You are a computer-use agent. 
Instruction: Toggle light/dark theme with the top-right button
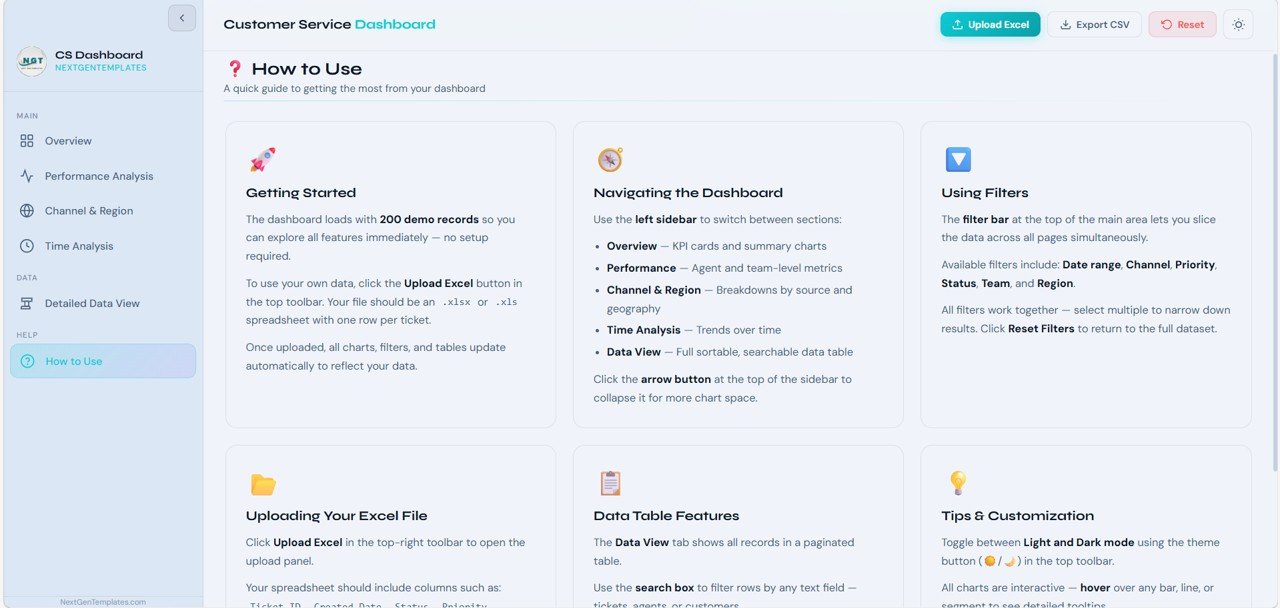click(x=1238, y=24)
